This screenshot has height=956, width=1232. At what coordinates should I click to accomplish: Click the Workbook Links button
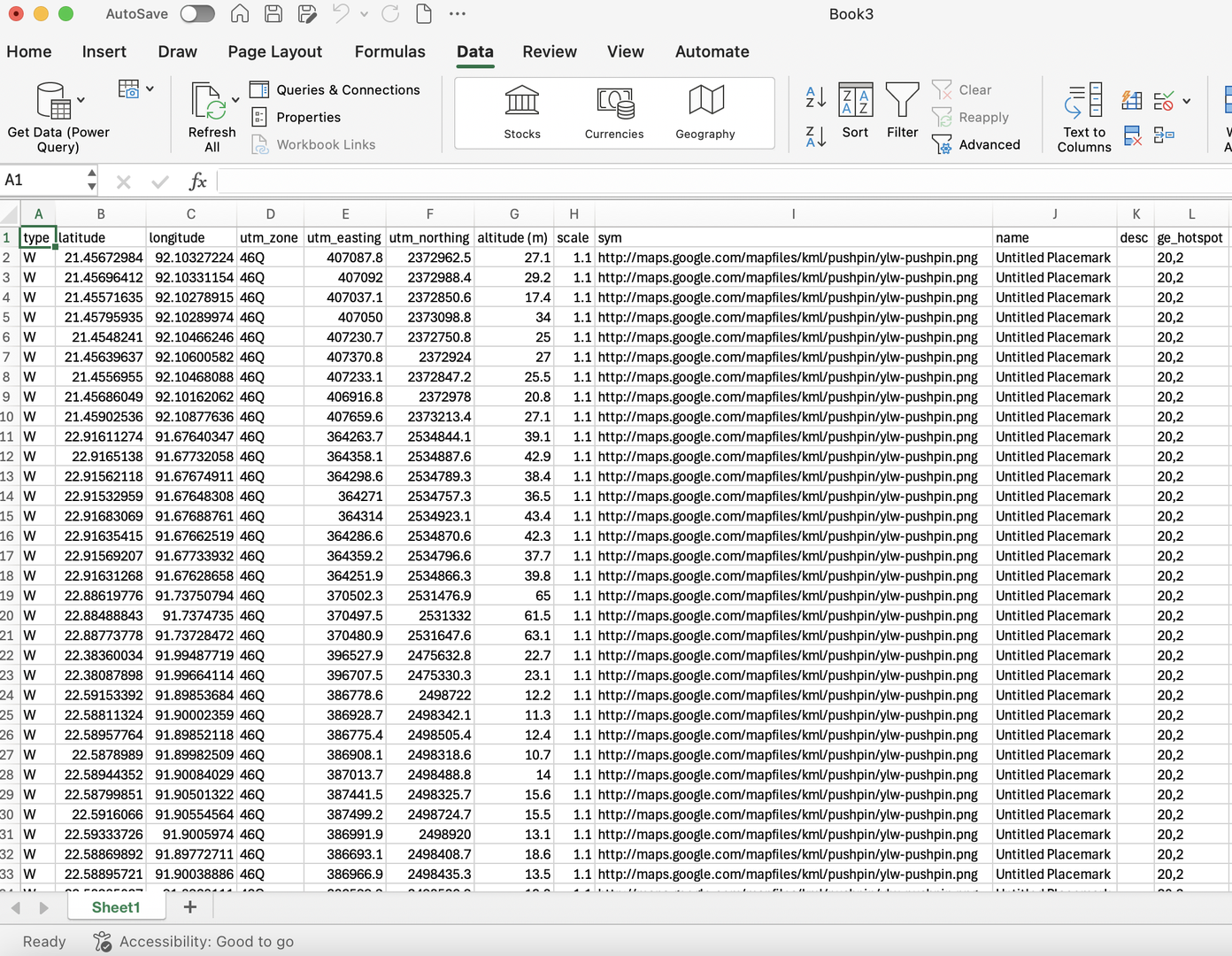pos(313,144)
